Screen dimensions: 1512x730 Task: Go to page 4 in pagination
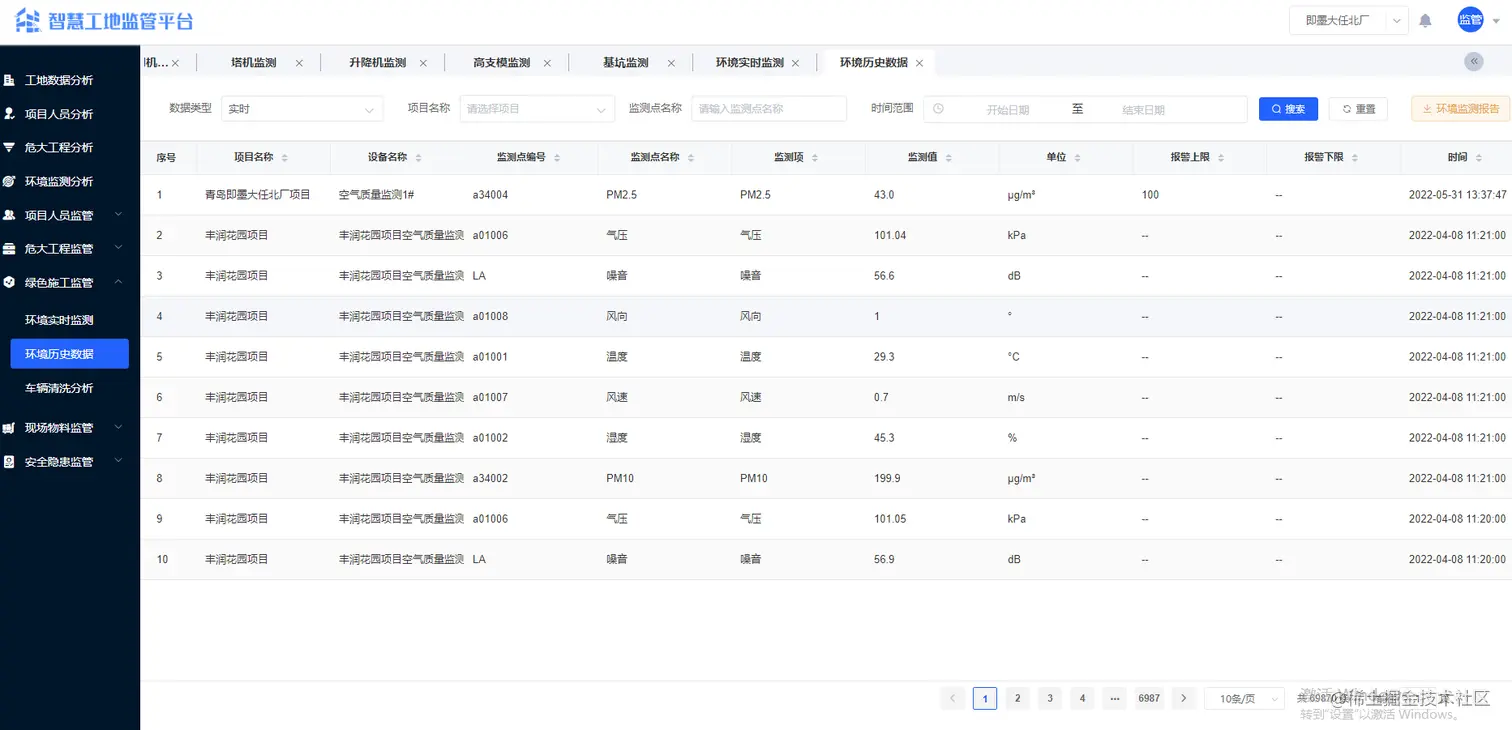[x=1081, y=698]
